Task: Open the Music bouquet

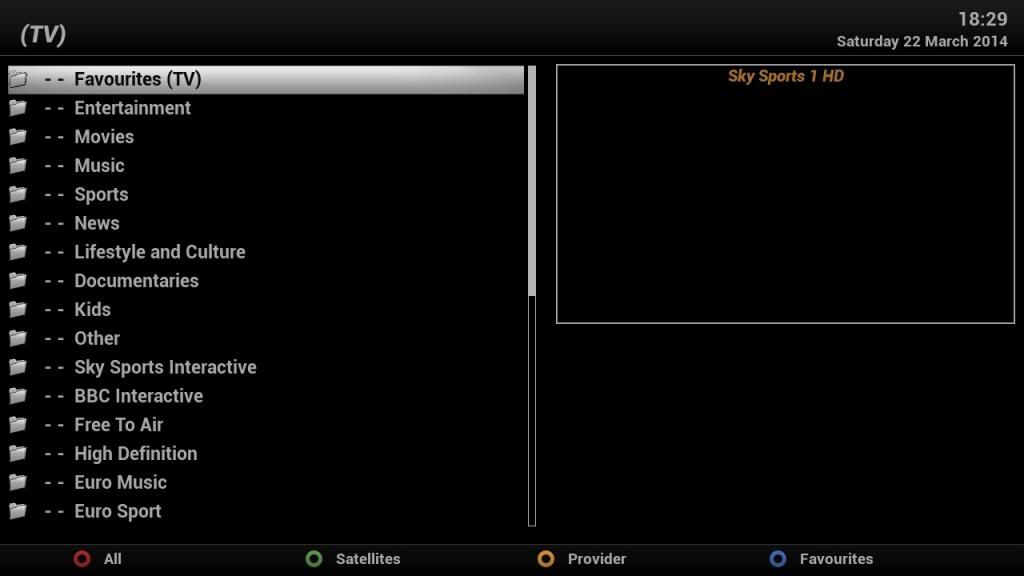Action: click(x=266, y=165)
